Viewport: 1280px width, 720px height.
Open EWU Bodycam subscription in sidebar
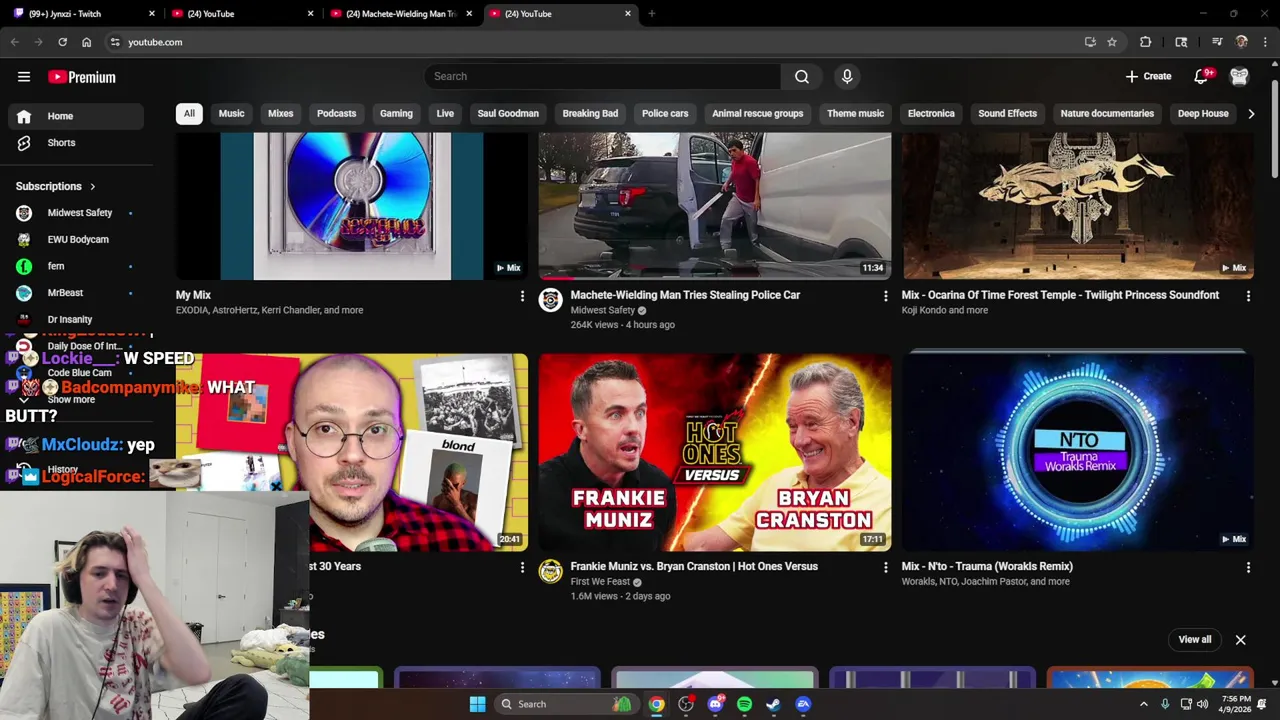coord(76,240)
